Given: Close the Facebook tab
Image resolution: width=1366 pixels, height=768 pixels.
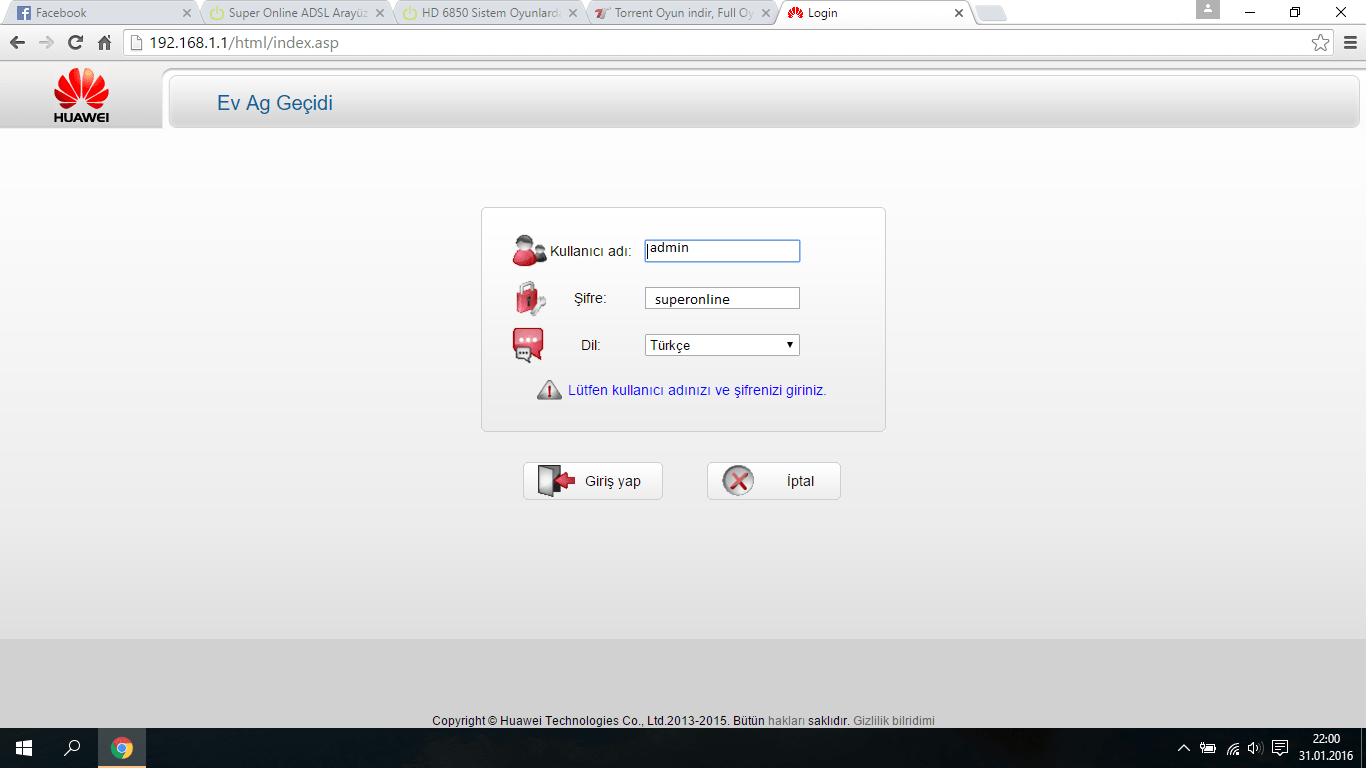Looking at the screenshot, I should [x=187, y=14].
